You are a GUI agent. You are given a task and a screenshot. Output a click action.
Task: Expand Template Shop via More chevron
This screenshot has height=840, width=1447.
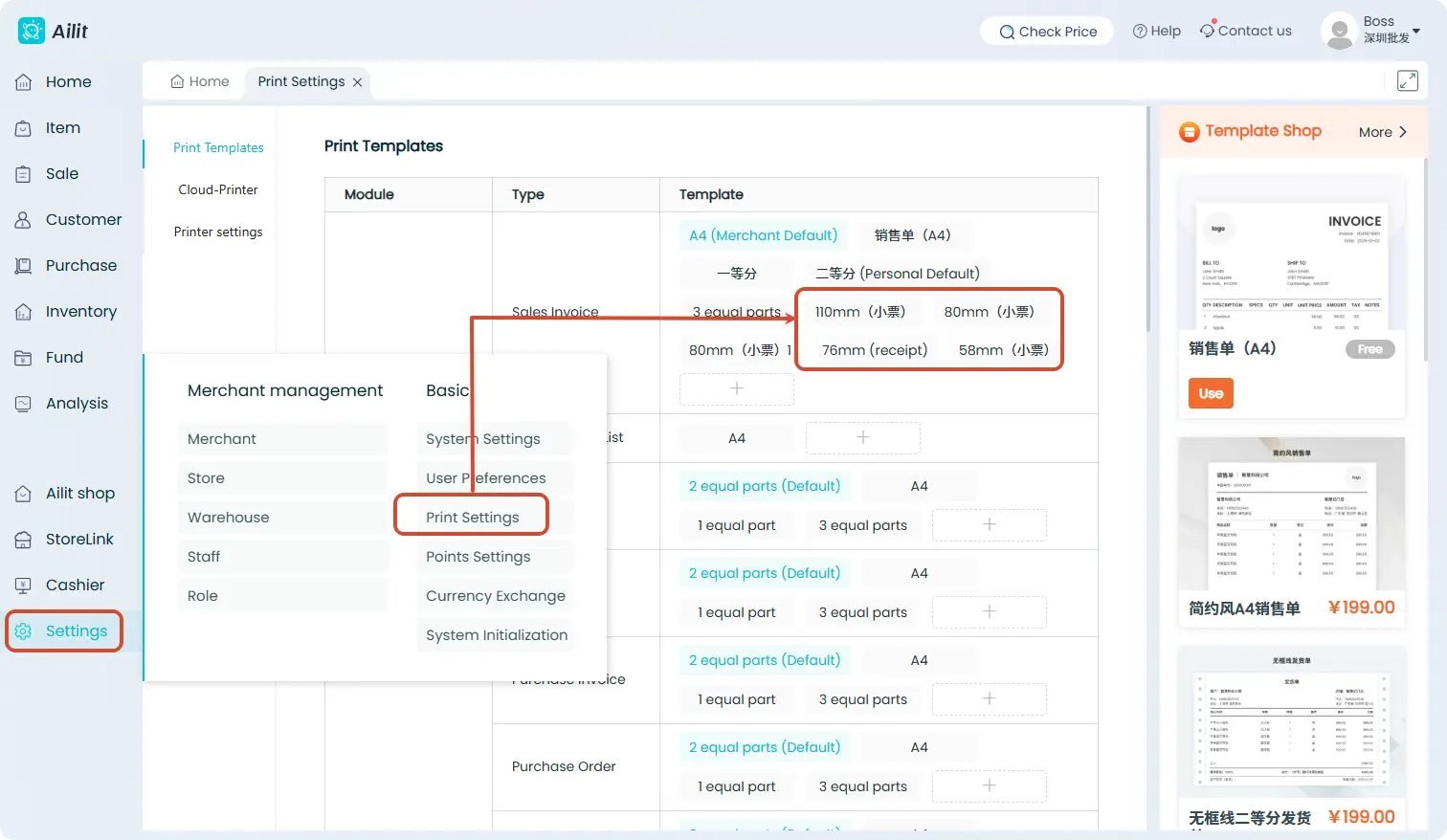[x=1402, y=132]
